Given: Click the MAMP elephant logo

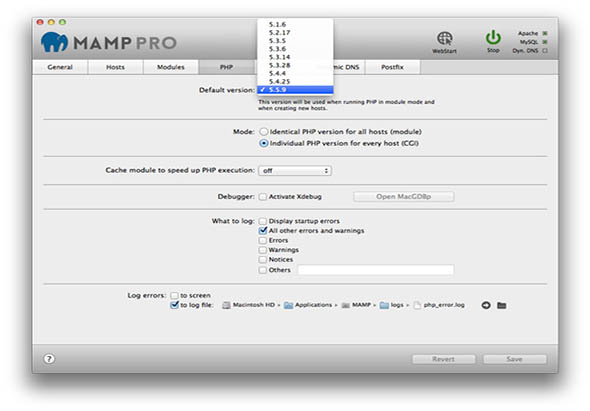Looking at the screenshot, I should (54, 42).
